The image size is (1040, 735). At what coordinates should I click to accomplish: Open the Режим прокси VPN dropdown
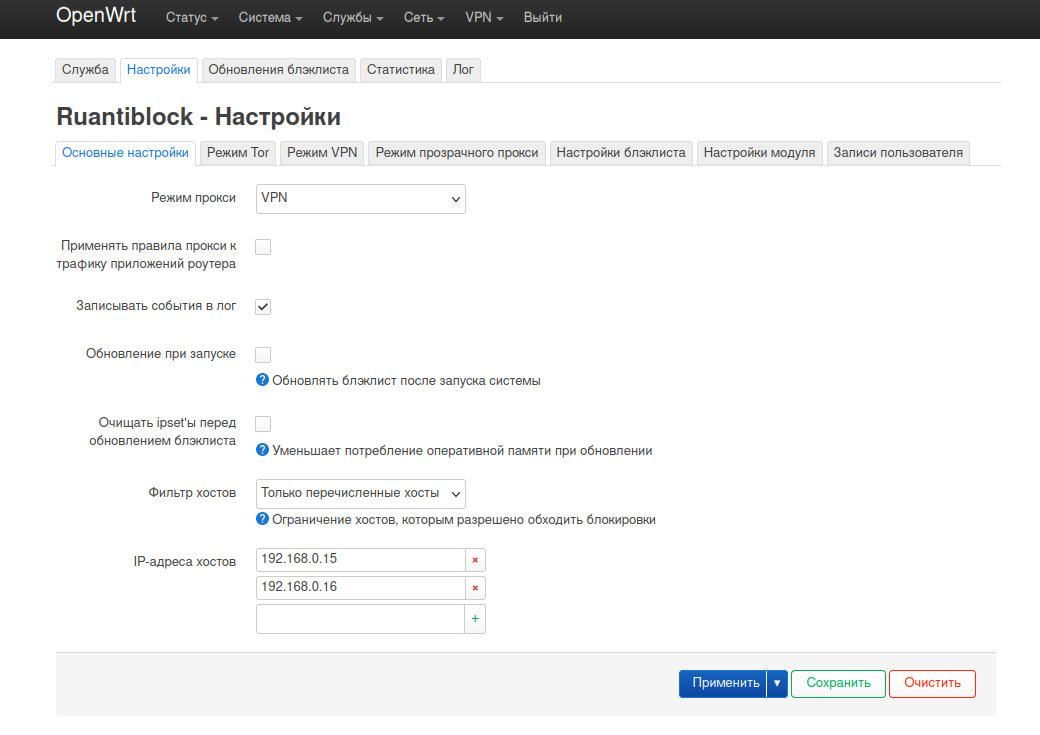pos(361,199)
